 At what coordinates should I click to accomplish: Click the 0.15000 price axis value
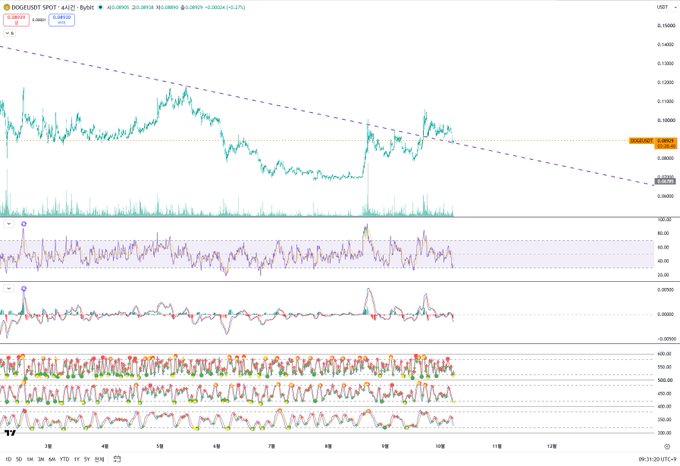(x=666, y=26)
